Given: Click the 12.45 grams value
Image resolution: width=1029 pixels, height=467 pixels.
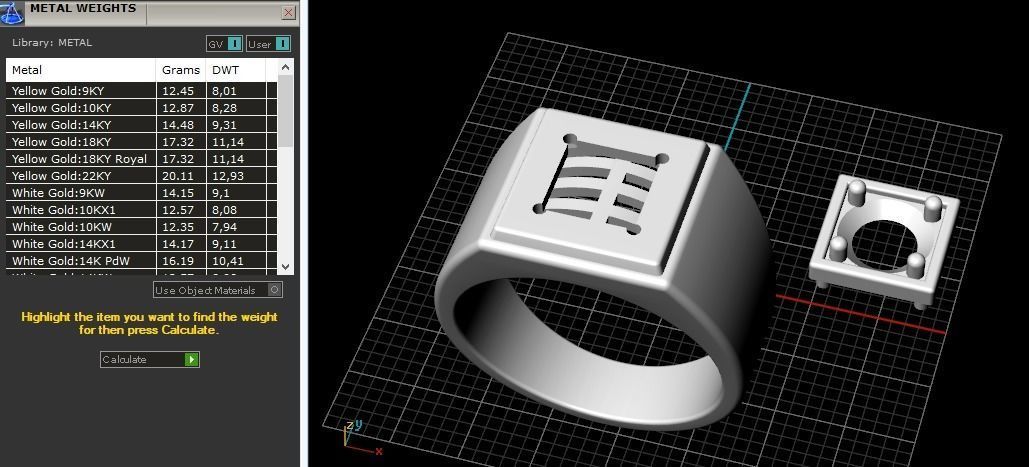Looking at the screenshot, I should pos(178,91).
